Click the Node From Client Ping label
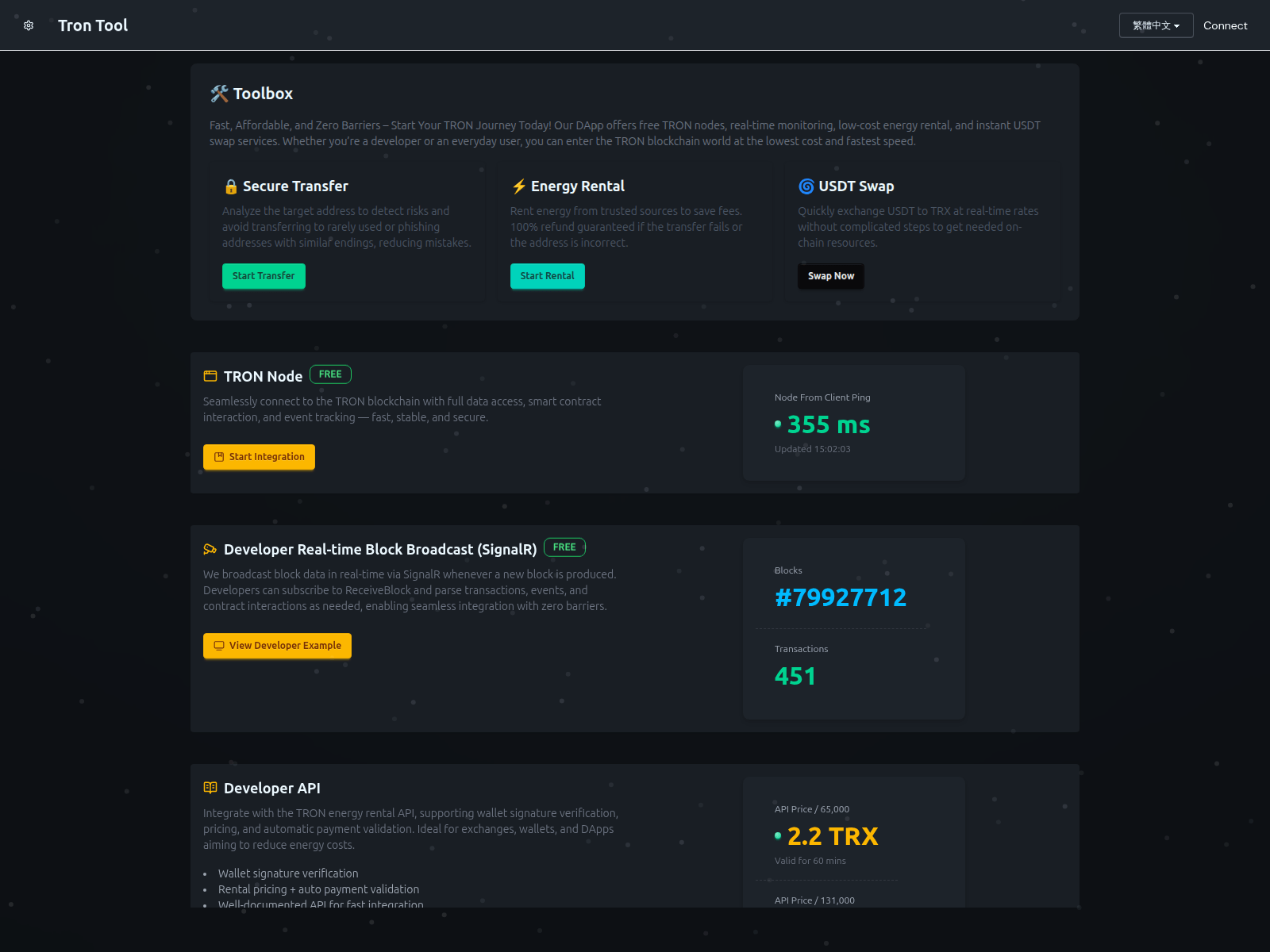The image size is (1270, 952). pyautogui.click(x=822, y=397)
